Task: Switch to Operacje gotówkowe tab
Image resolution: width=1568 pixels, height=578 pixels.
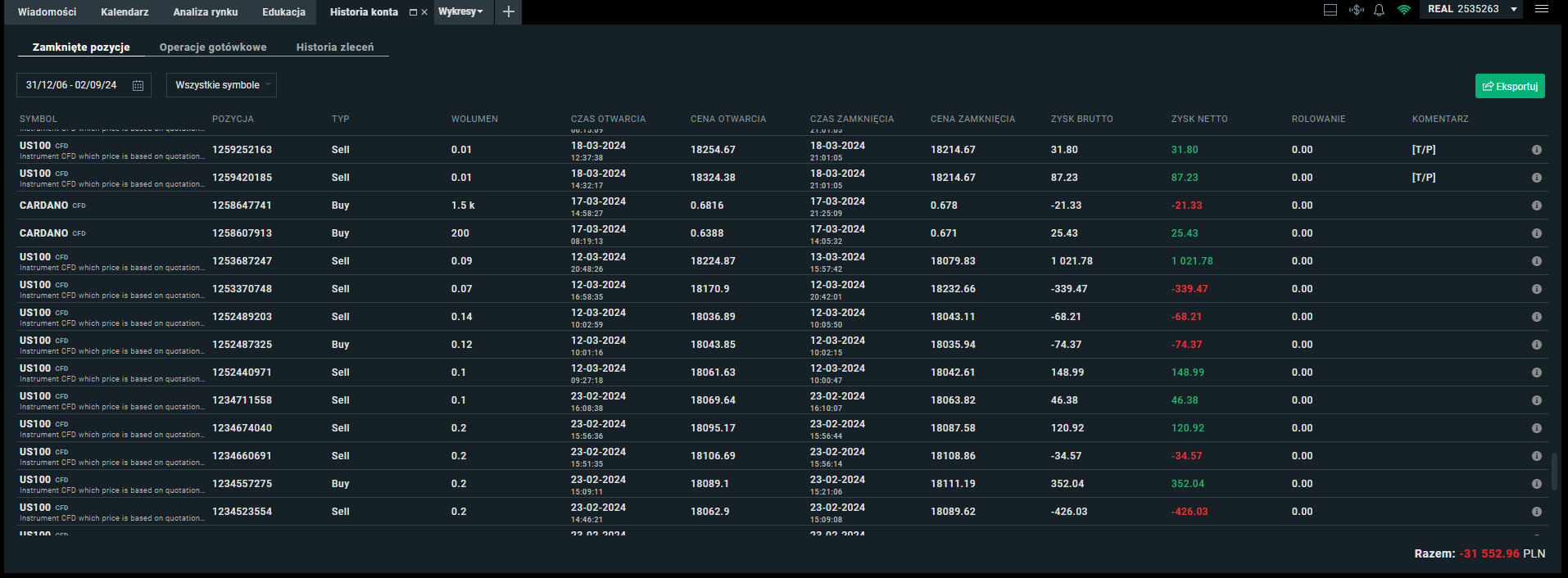Action: coord(213,47)
